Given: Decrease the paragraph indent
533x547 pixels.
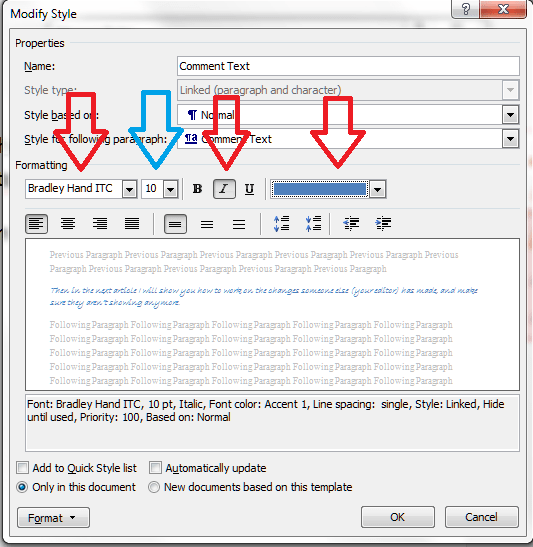Looking at the screenshot, I should [x=351, y=224].
